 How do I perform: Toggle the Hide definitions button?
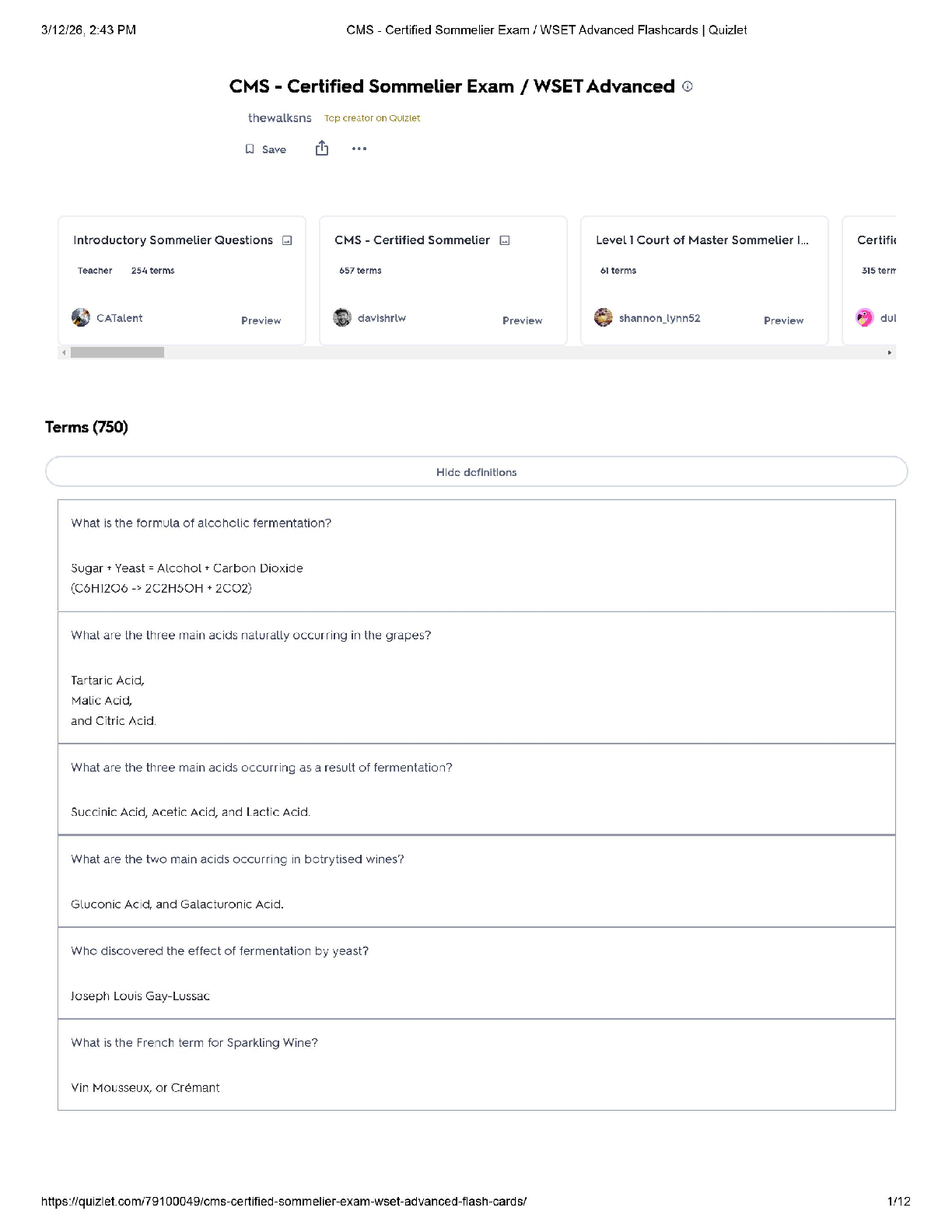477,472
